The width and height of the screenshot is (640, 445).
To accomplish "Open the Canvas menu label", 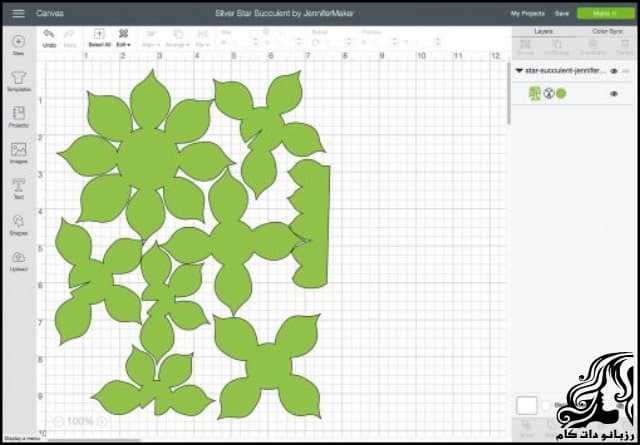I will 49,13.
